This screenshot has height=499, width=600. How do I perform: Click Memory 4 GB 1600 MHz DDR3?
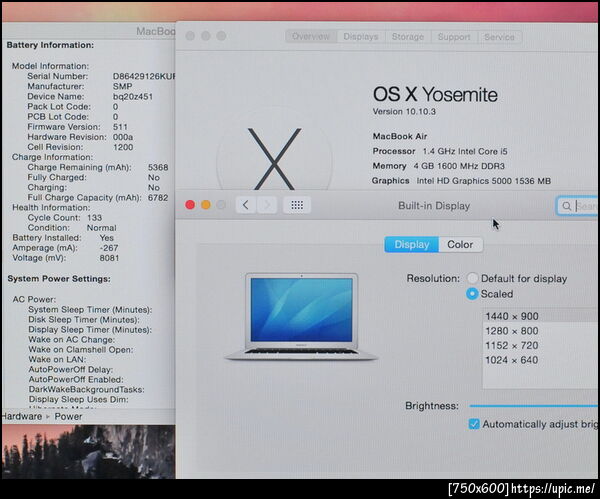point(439,166)
